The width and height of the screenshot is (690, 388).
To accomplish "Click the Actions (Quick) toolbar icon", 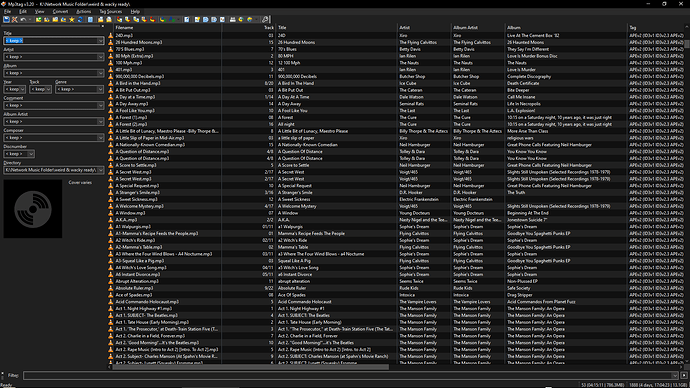I will pos(172,19).
